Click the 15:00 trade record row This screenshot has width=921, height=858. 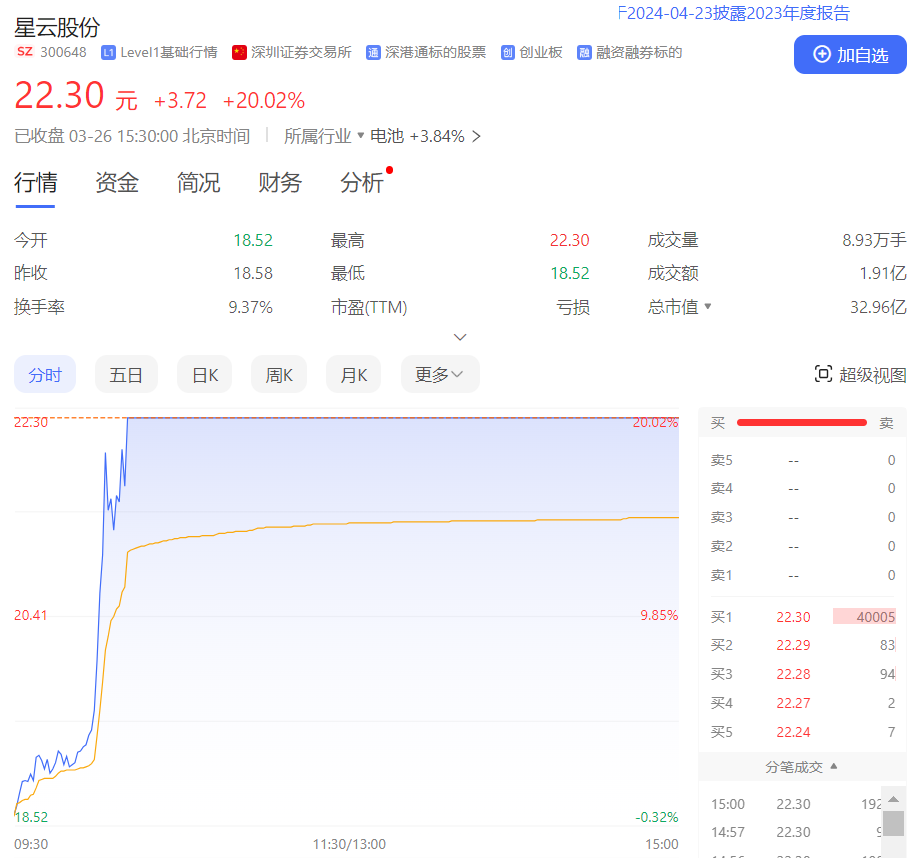pos(796,804)
